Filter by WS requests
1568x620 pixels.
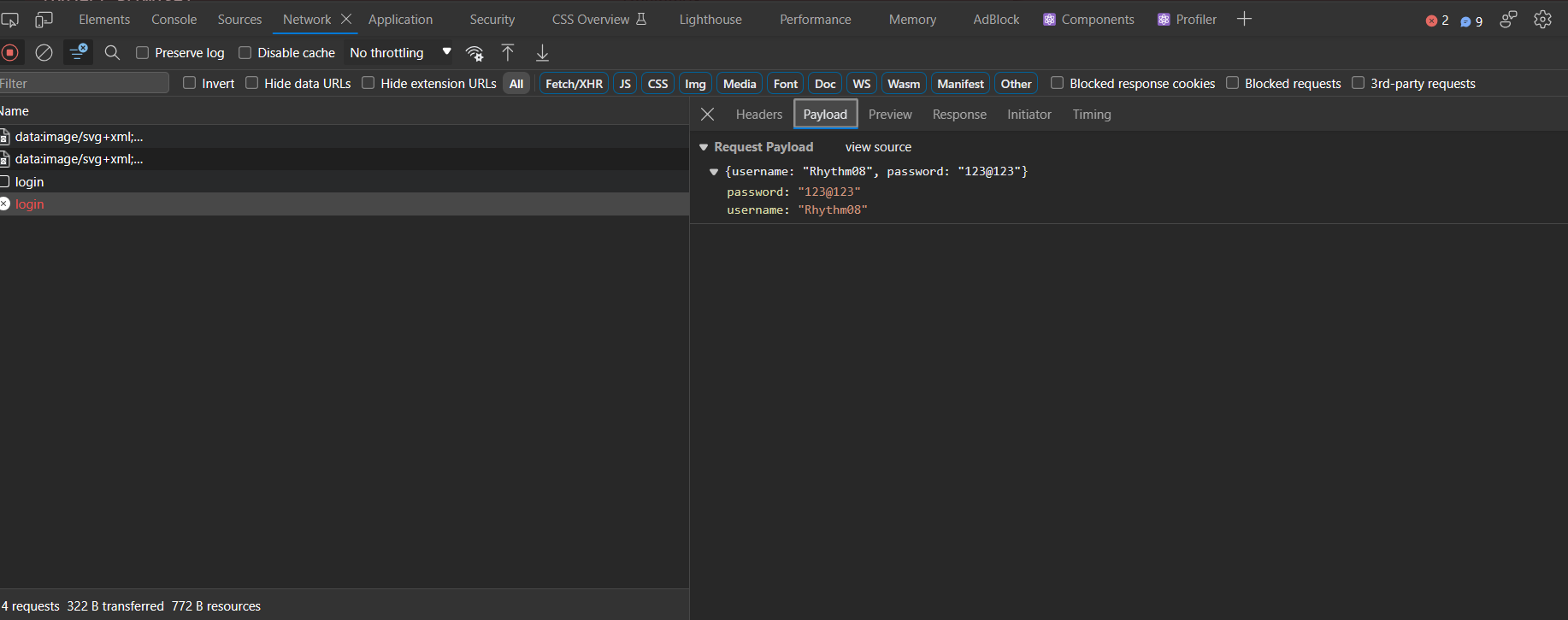click(x=862, y=83)
